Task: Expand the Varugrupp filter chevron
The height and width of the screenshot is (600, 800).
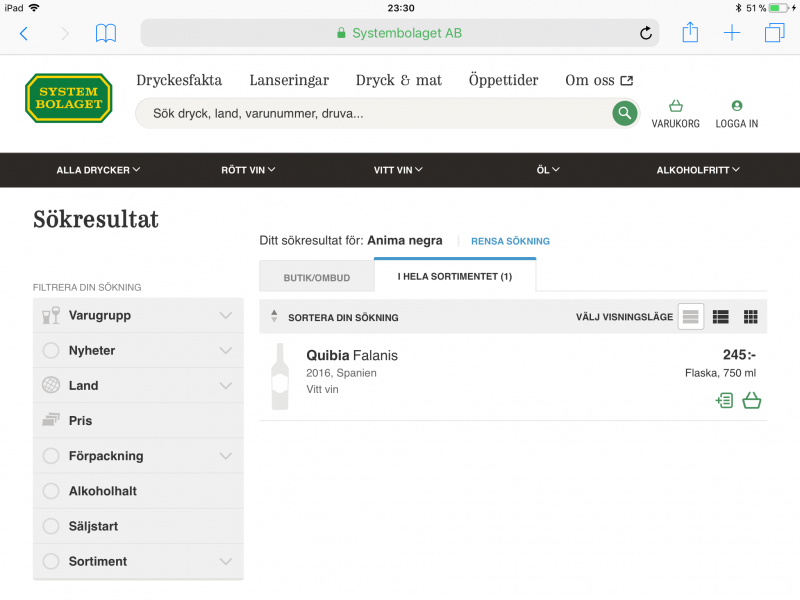Action: (226, 315)
